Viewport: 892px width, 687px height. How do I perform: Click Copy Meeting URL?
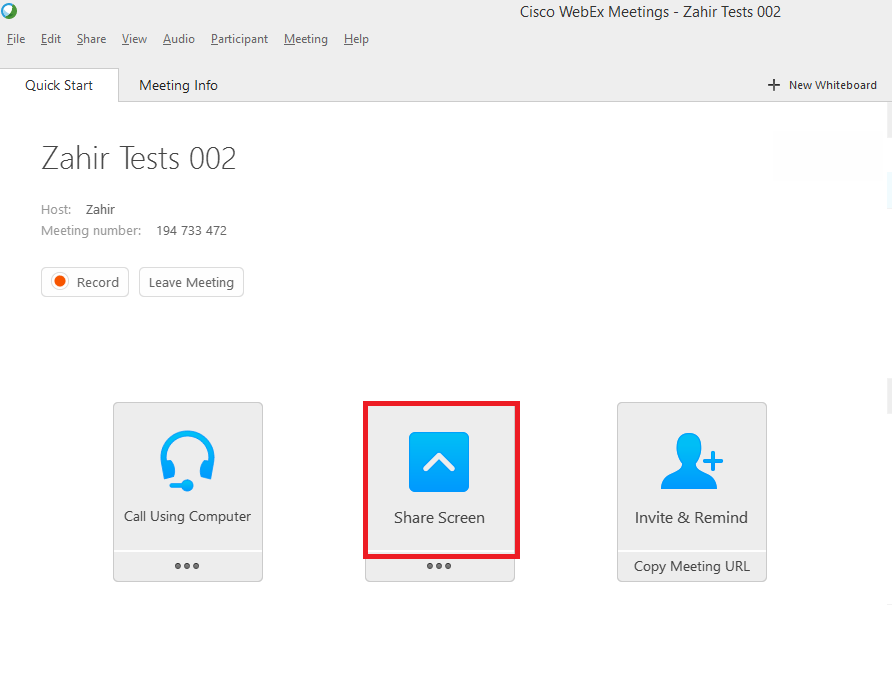692,566
